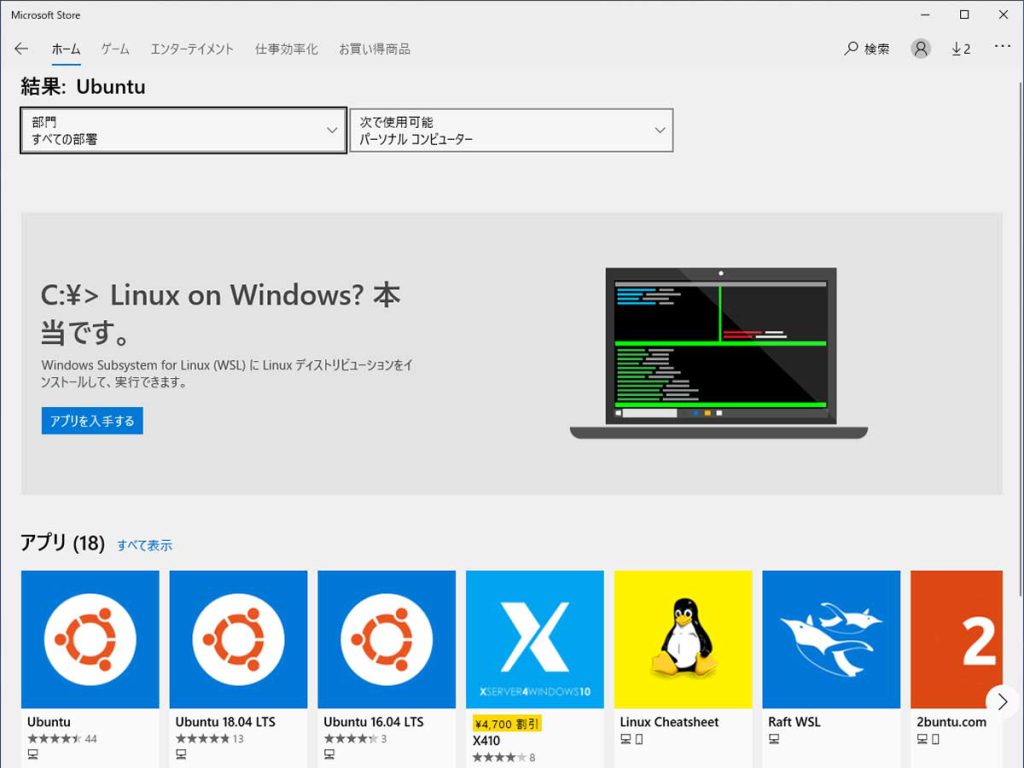Click the Raft WSL title text
The image size is (1024, 768).
794,722
